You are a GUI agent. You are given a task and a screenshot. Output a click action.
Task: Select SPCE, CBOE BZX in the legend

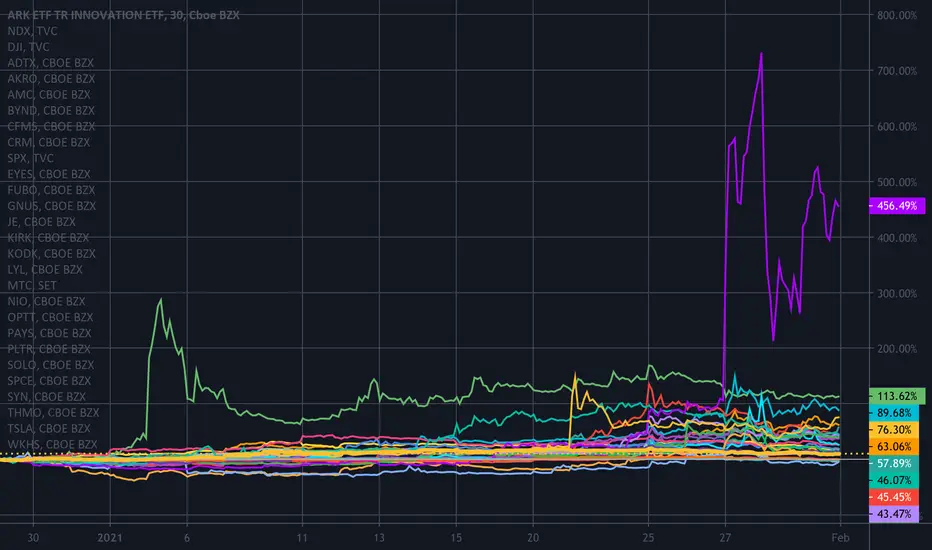[x=50, y=381]
